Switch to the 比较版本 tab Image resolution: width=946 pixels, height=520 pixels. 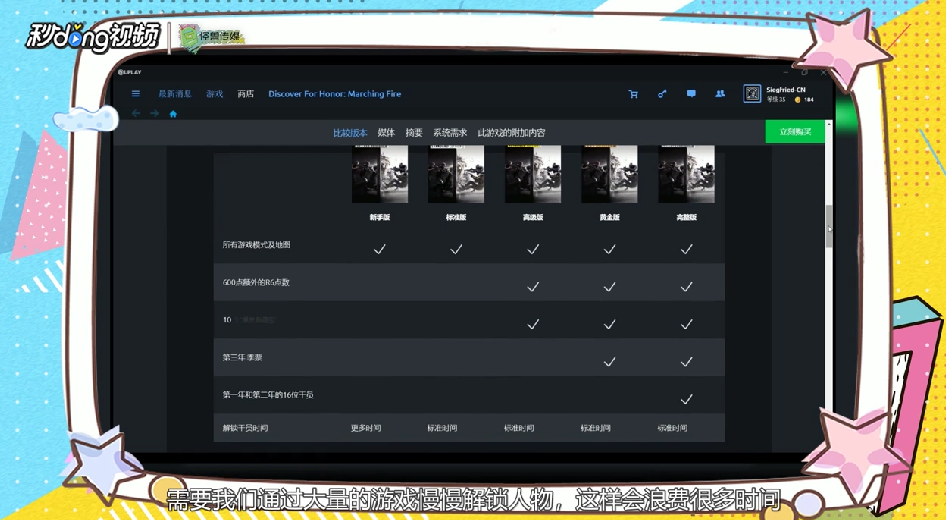(350, 133)
